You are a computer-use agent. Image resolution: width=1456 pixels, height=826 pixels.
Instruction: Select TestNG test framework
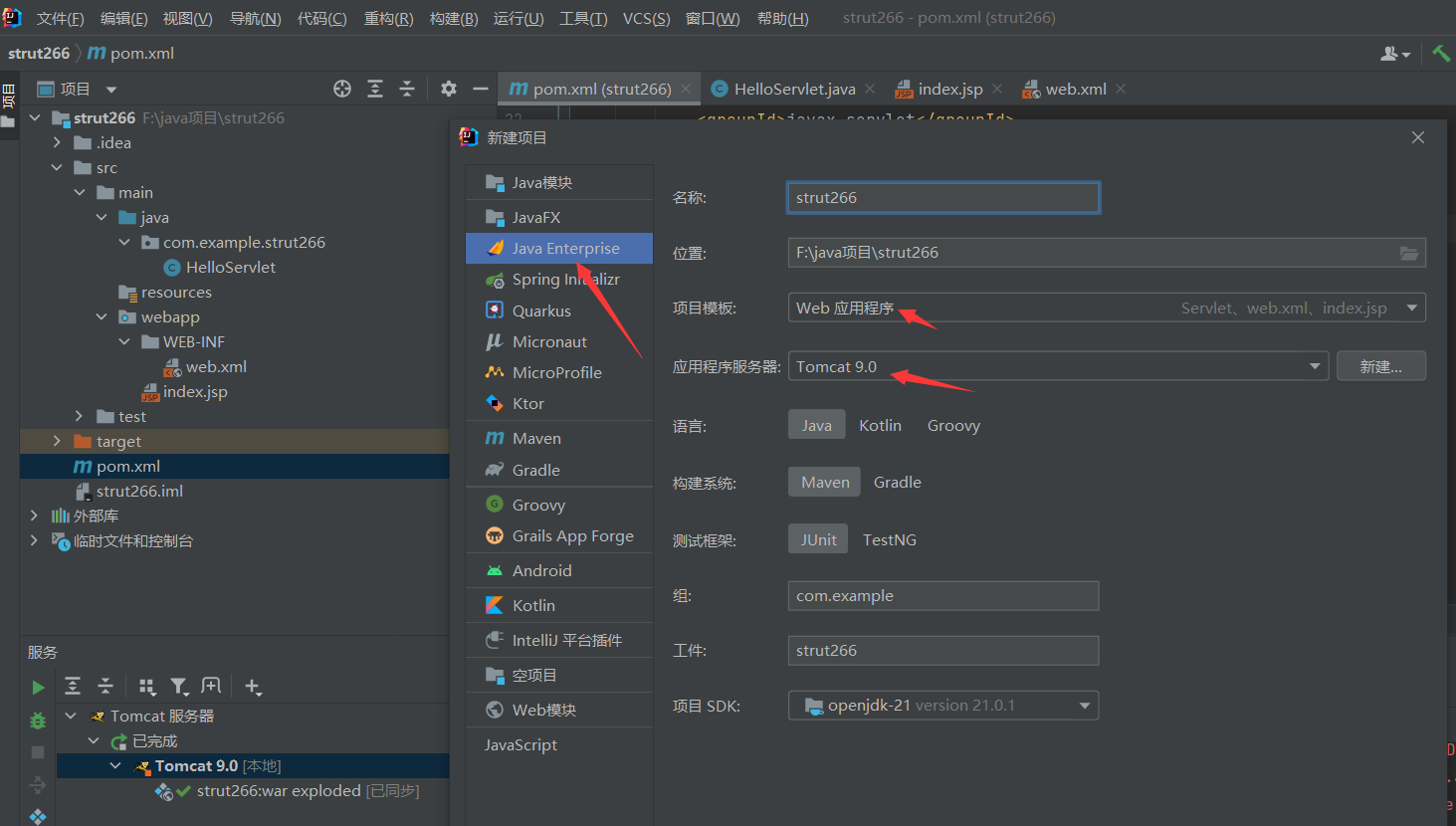click(890, 539)
